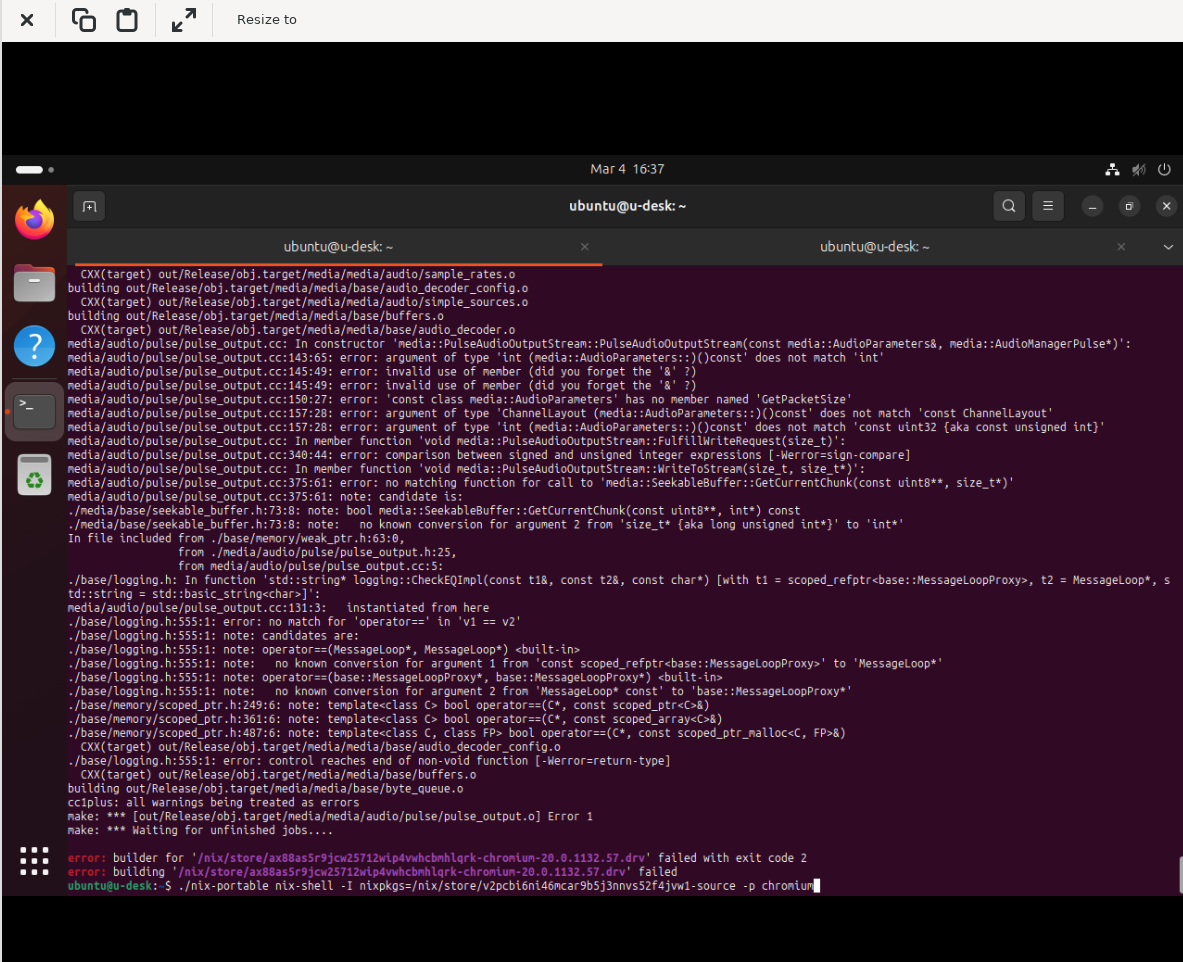Image resolution: width=1183 pixels, height=962 pixels.
Task: Open the power menu icon
Action: click(1164, 170)
